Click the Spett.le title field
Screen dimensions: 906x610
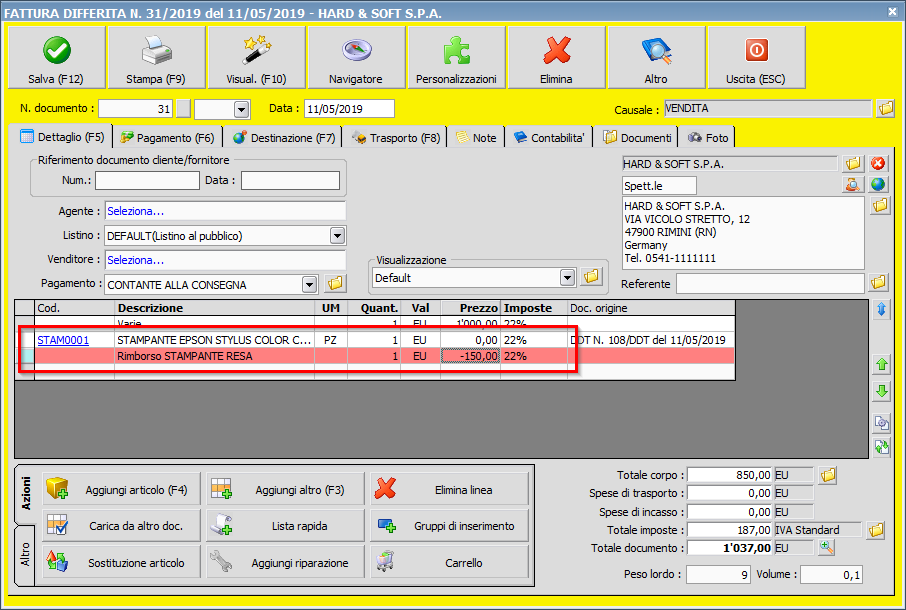(x=659, y=185)
